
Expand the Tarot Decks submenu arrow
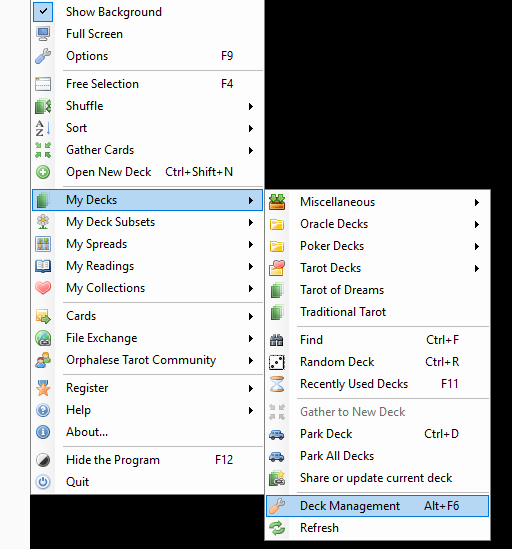(477, 269)
